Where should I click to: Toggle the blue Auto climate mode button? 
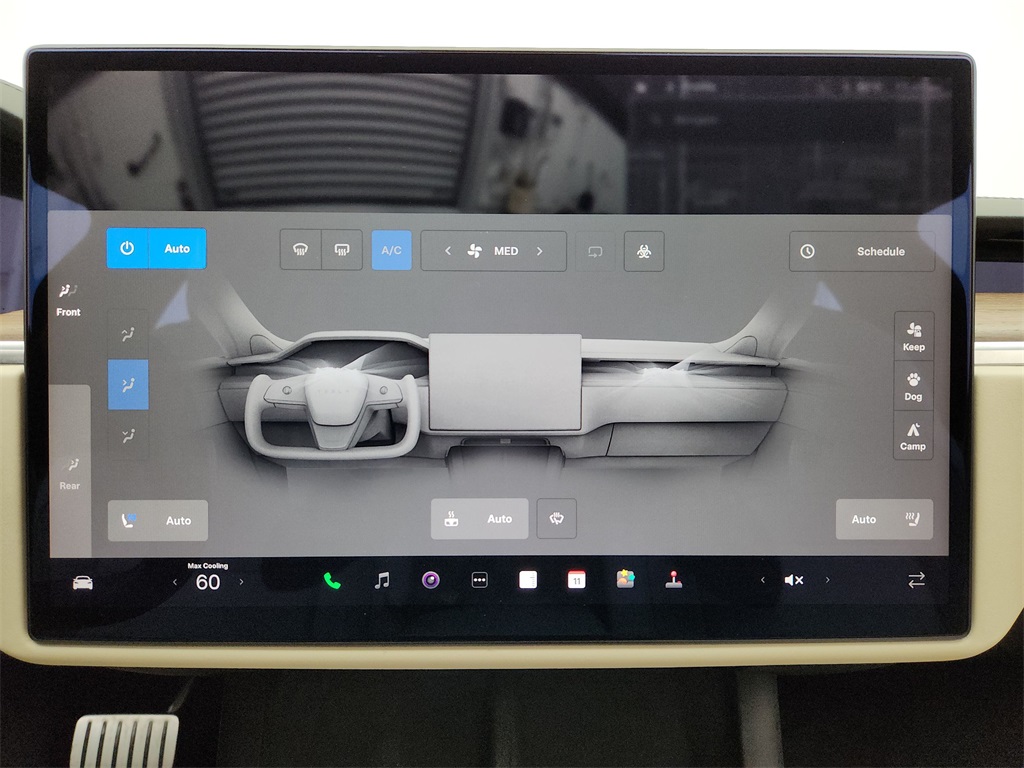[178, 248]
